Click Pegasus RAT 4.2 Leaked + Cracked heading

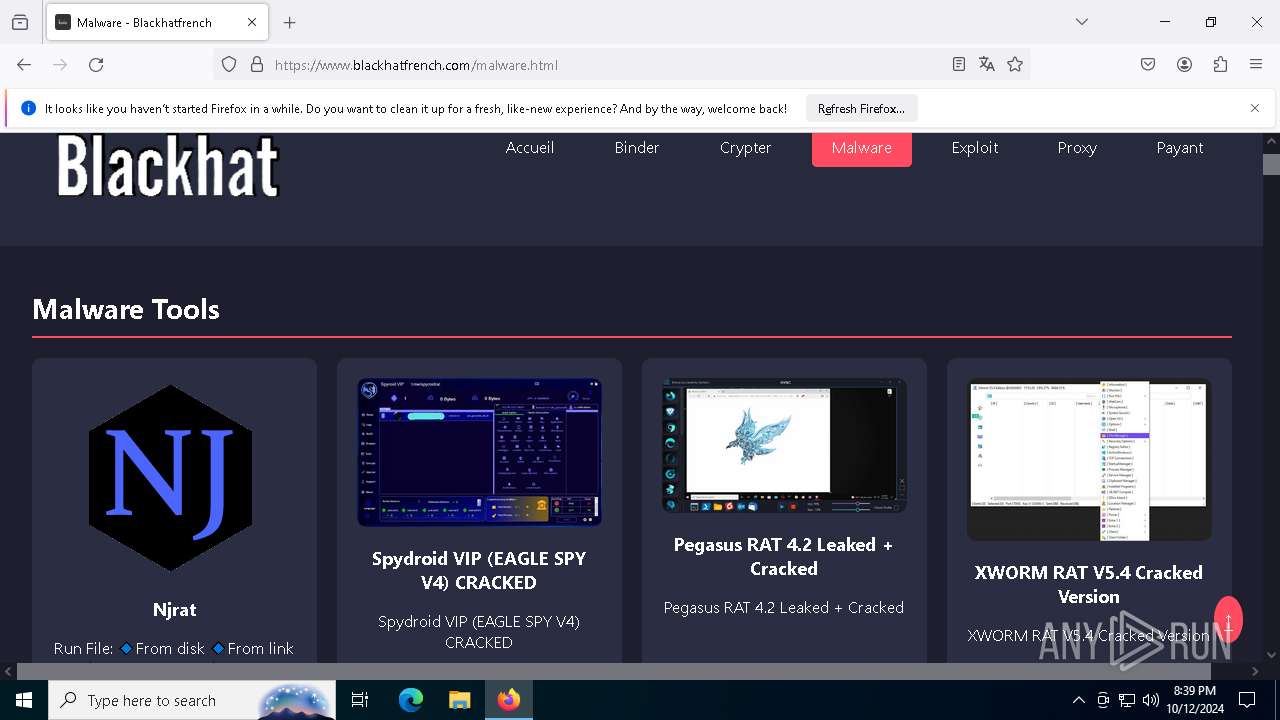[784, 556]
